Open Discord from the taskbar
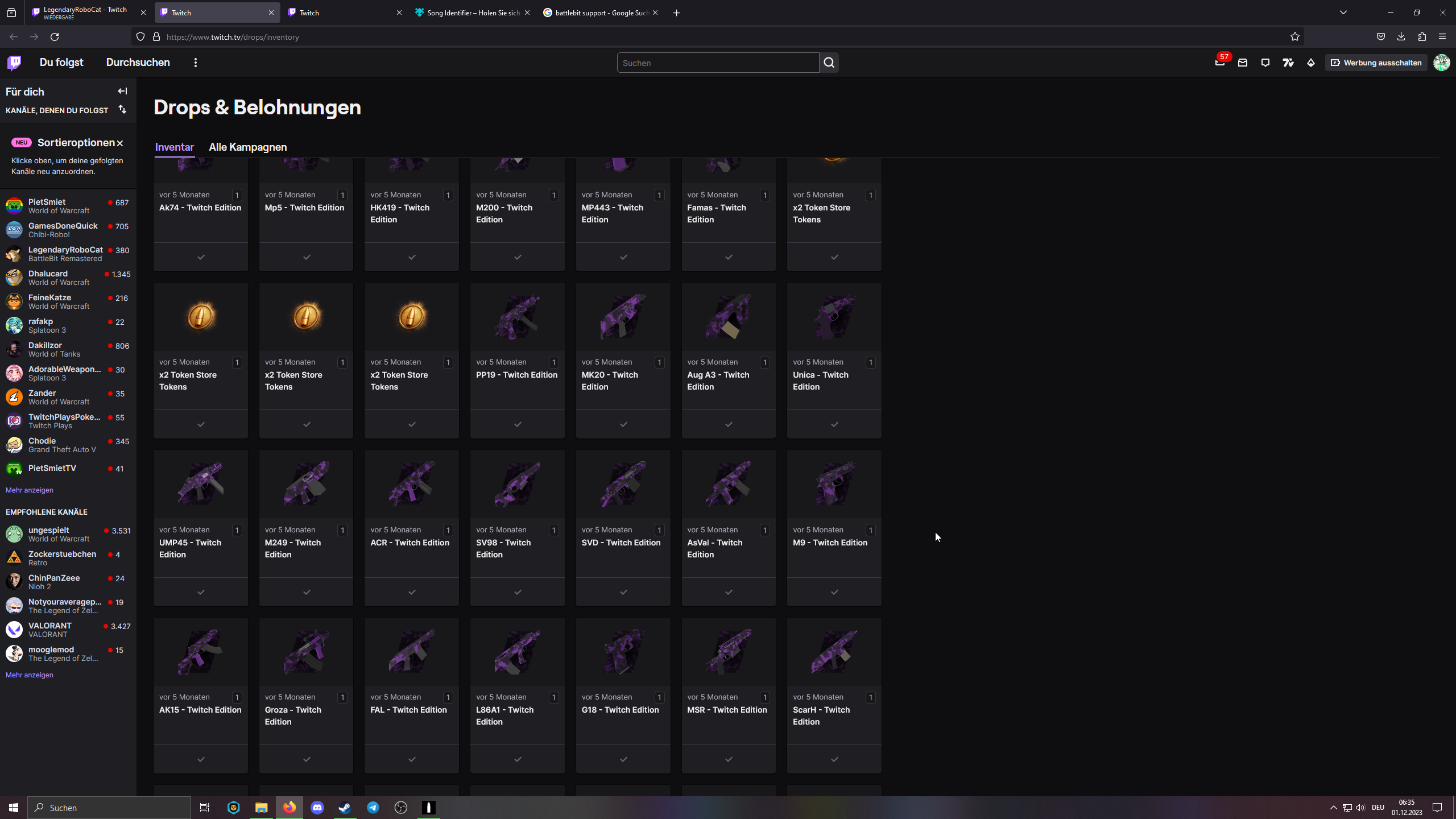The height and width of the screenshot is (819, 1456). [x=317, y=808]
